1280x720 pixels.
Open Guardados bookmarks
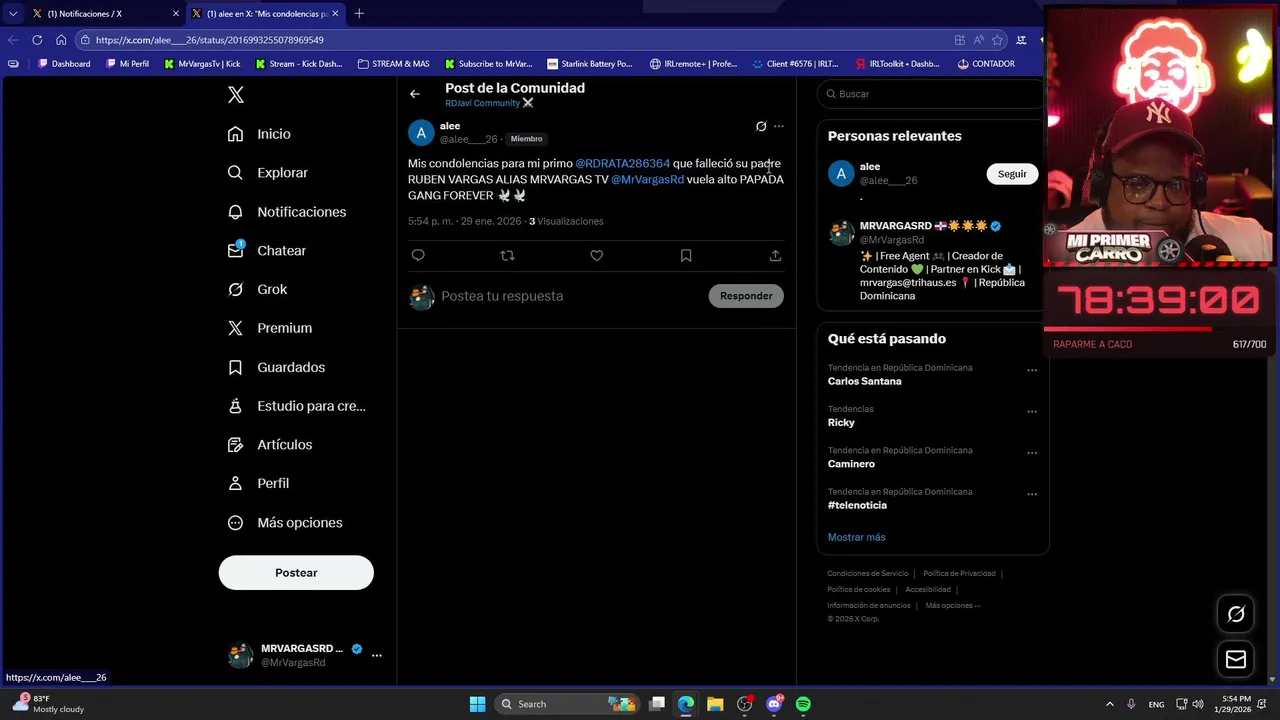(276, 368)
